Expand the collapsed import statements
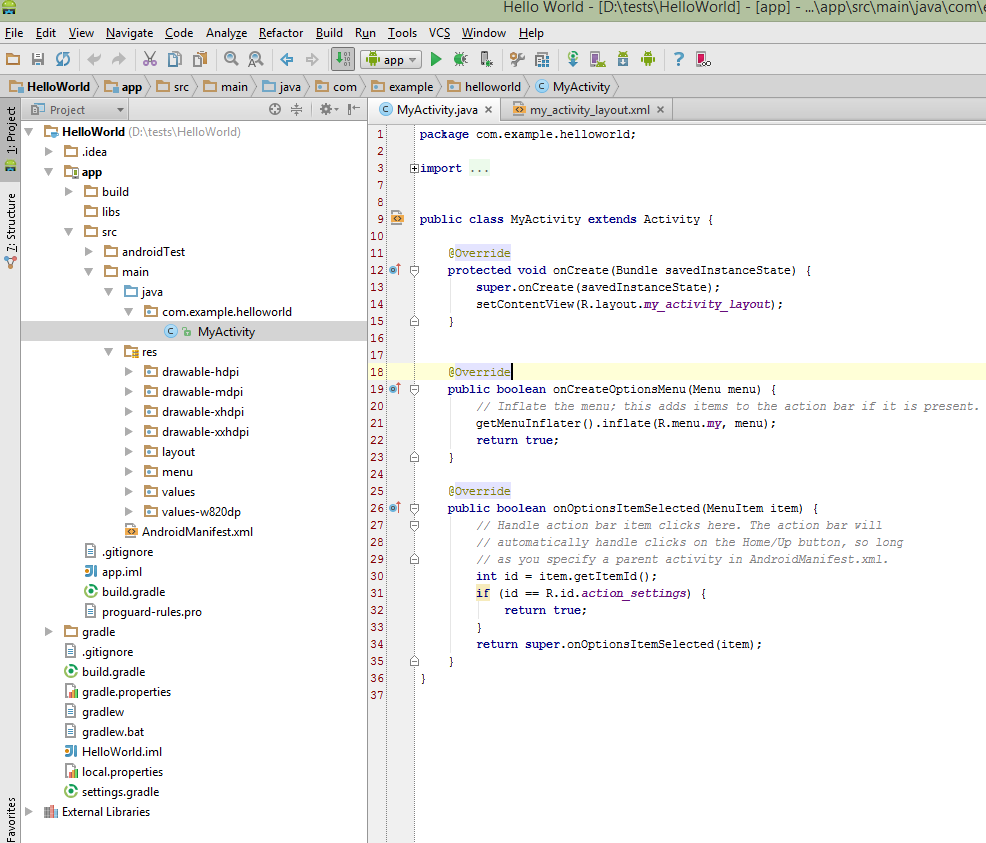 (414, 169)
